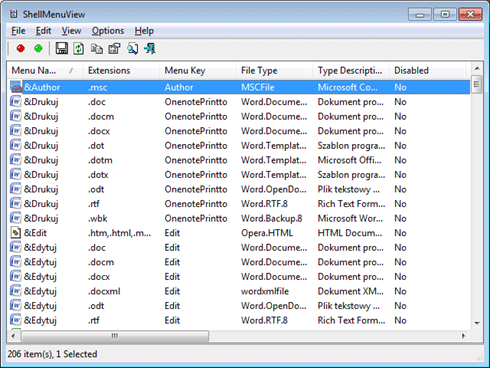Click the horizontal scrollbar left arrow
The height and width of the screenshot is (368, 490).
coord(13,336)
